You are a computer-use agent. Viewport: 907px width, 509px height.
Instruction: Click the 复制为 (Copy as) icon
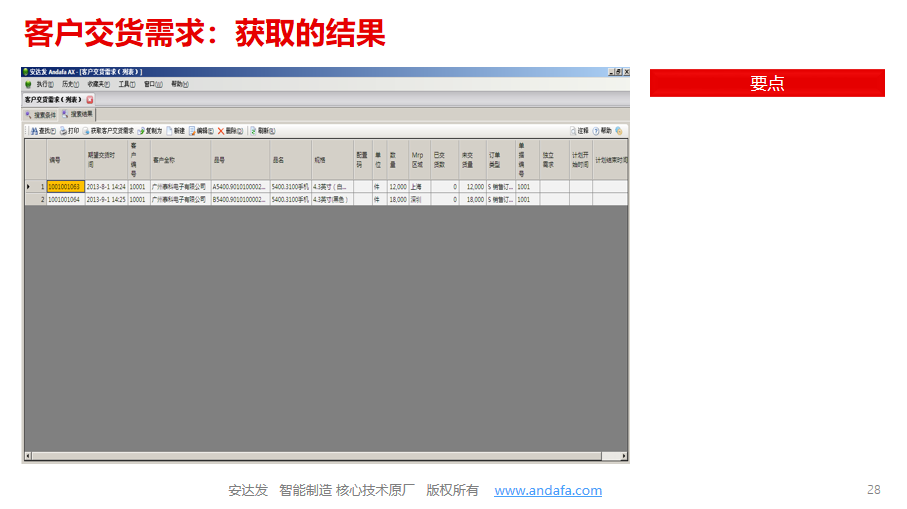tap(142, 131)
